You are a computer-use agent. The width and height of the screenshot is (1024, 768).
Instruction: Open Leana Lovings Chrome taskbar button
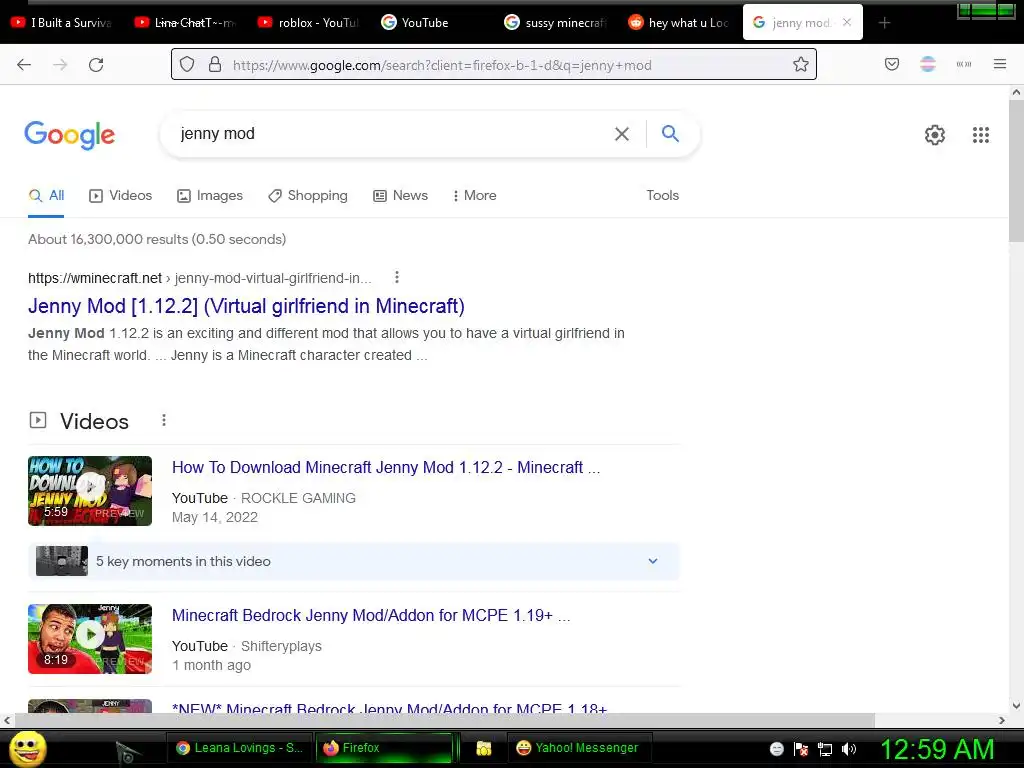coord(238,748)
